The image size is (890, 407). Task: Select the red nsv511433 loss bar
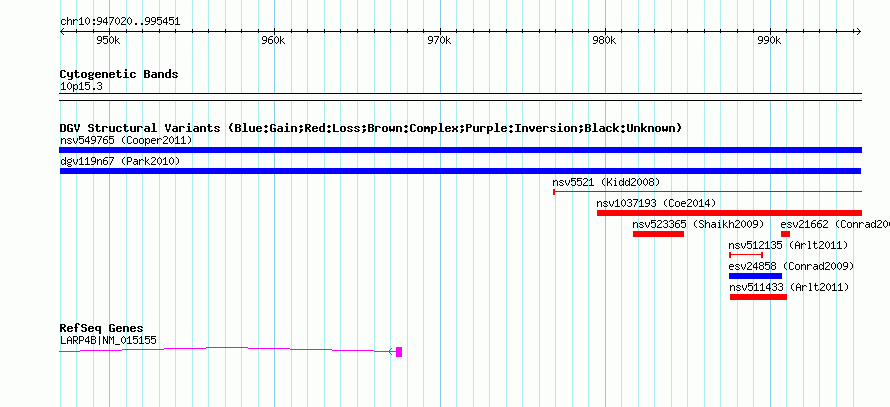coord(758,297)
